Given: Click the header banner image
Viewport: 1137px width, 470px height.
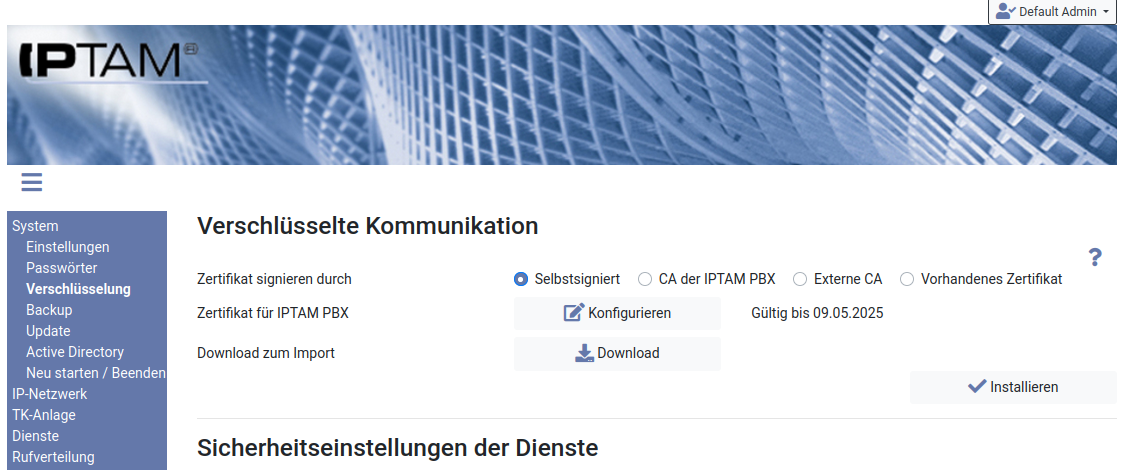Looking at the screenshot, I should [x=660, y=95].
